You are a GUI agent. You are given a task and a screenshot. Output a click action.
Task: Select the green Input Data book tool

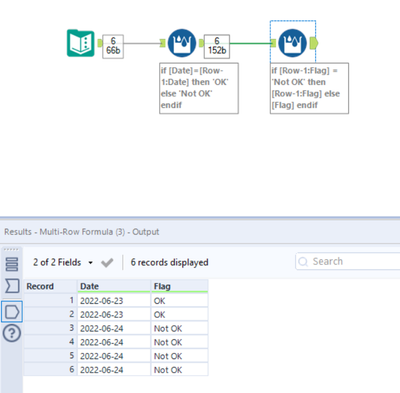point(81,43)
